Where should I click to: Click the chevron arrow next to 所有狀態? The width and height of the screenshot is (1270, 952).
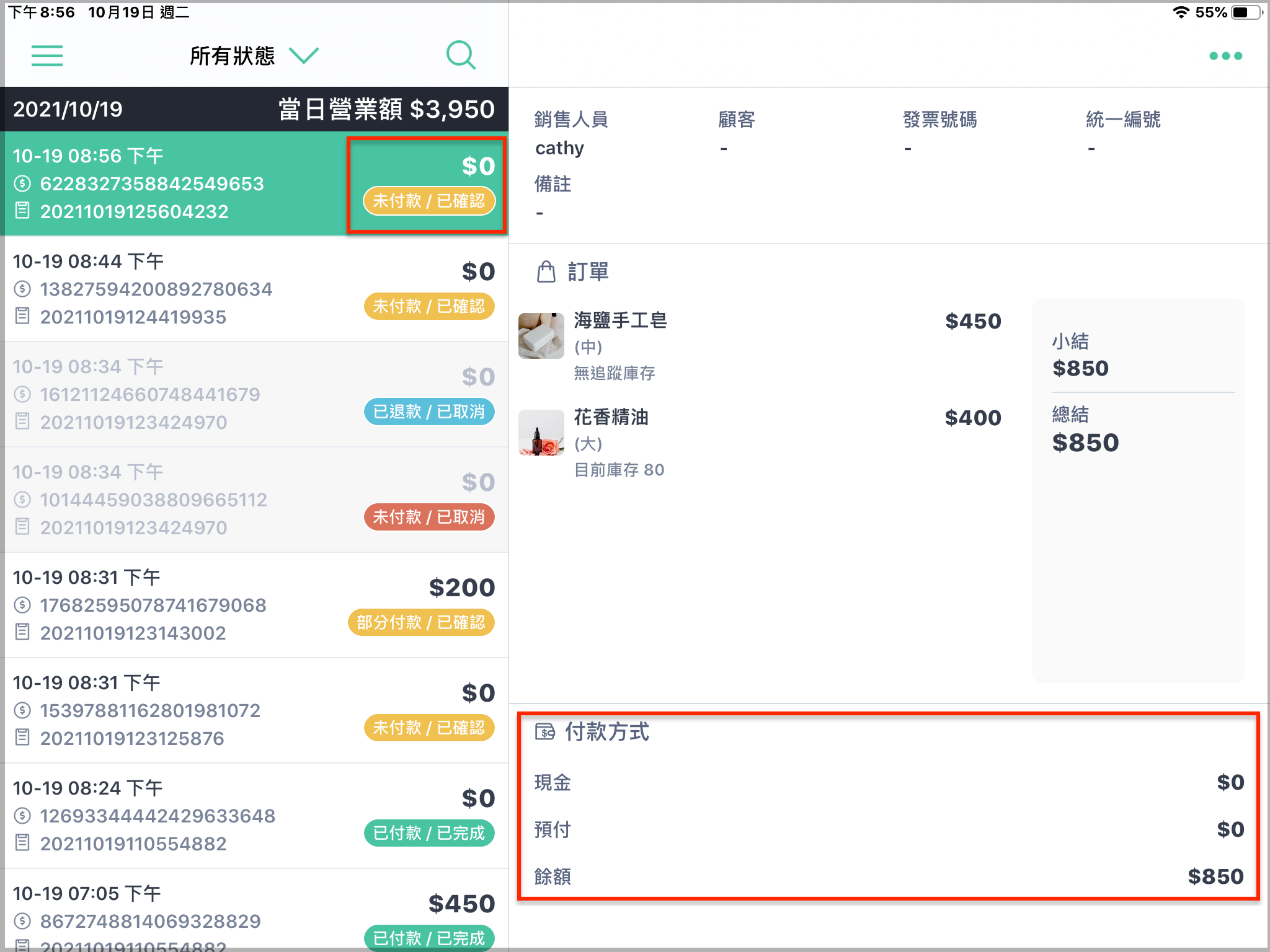click(x=304, y=56)
